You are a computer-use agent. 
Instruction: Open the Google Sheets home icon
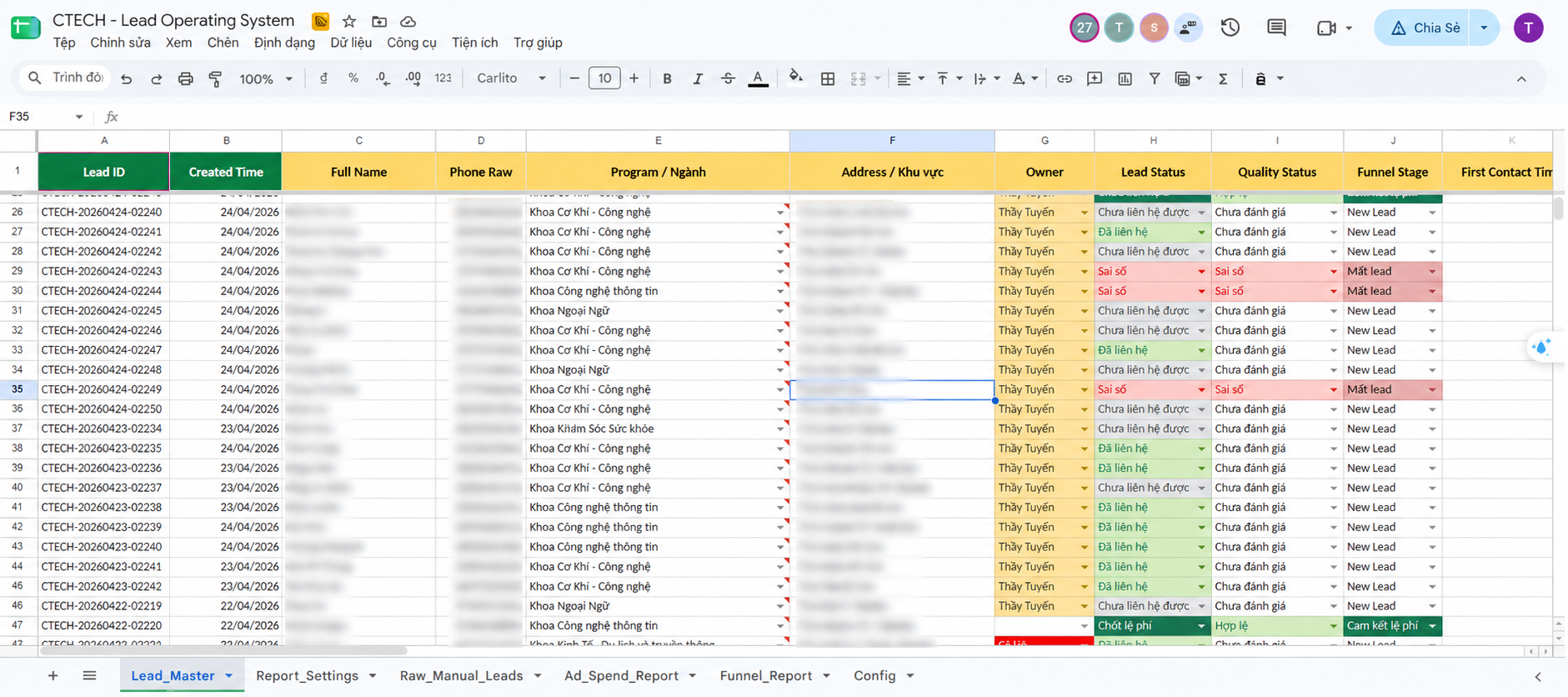[x=26, y=28]
